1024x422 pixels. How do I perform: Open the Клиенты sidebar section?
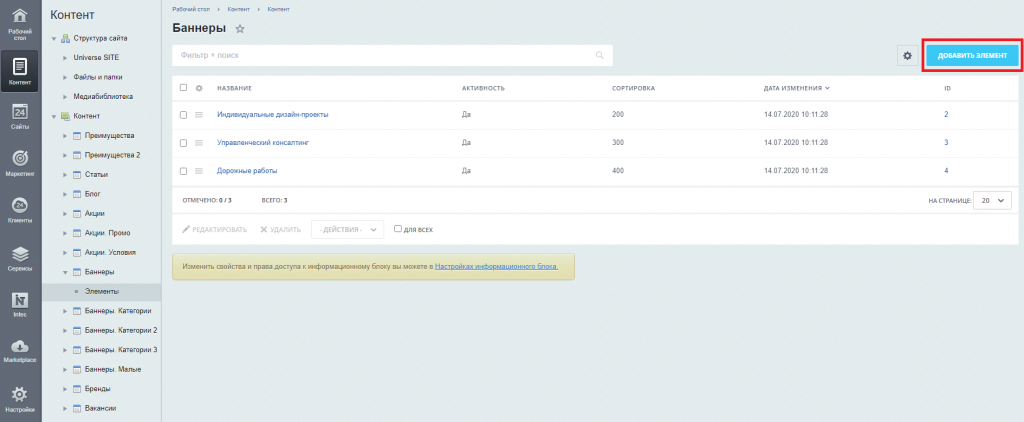20,210
